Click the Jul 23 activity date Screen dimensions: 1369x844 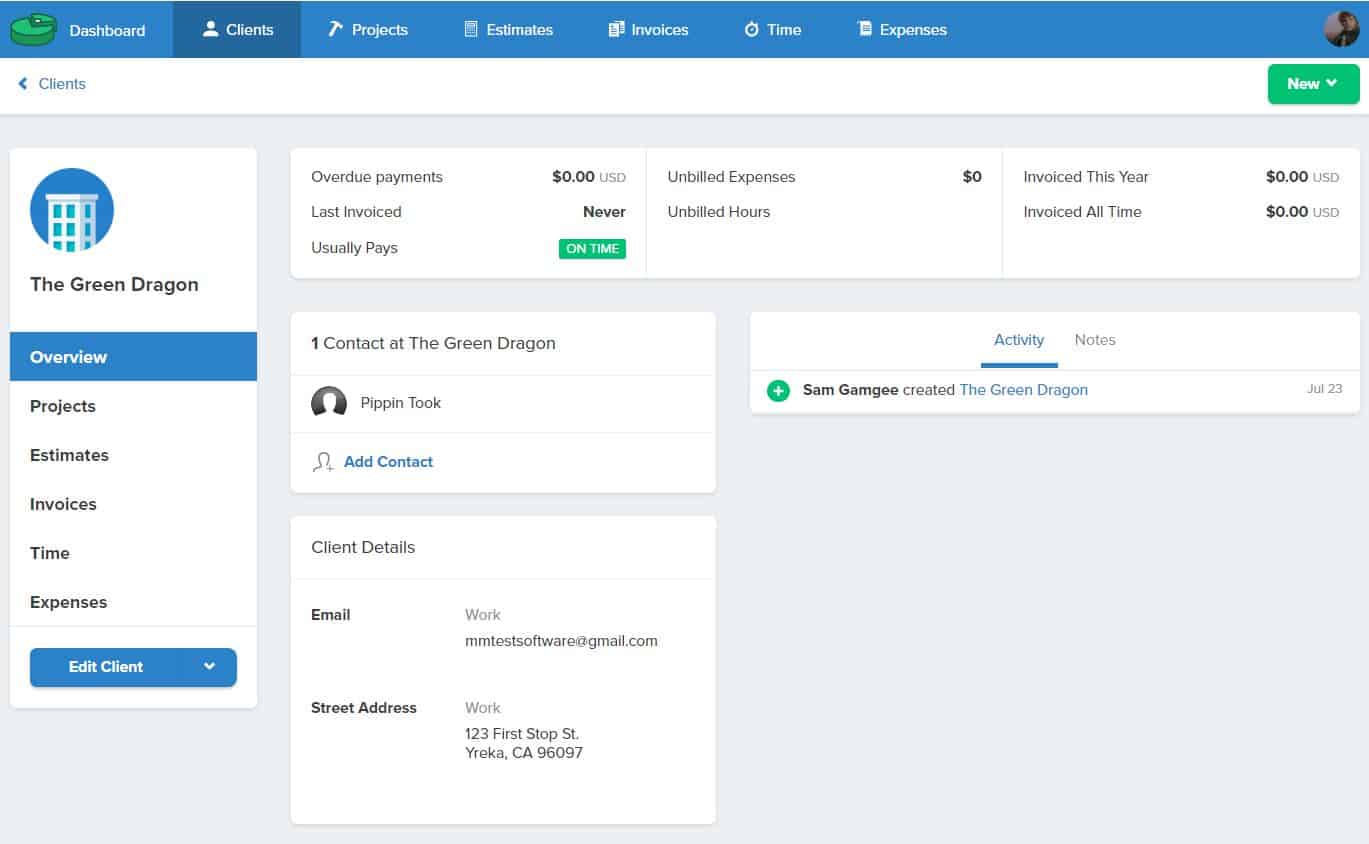(1324, 389)
